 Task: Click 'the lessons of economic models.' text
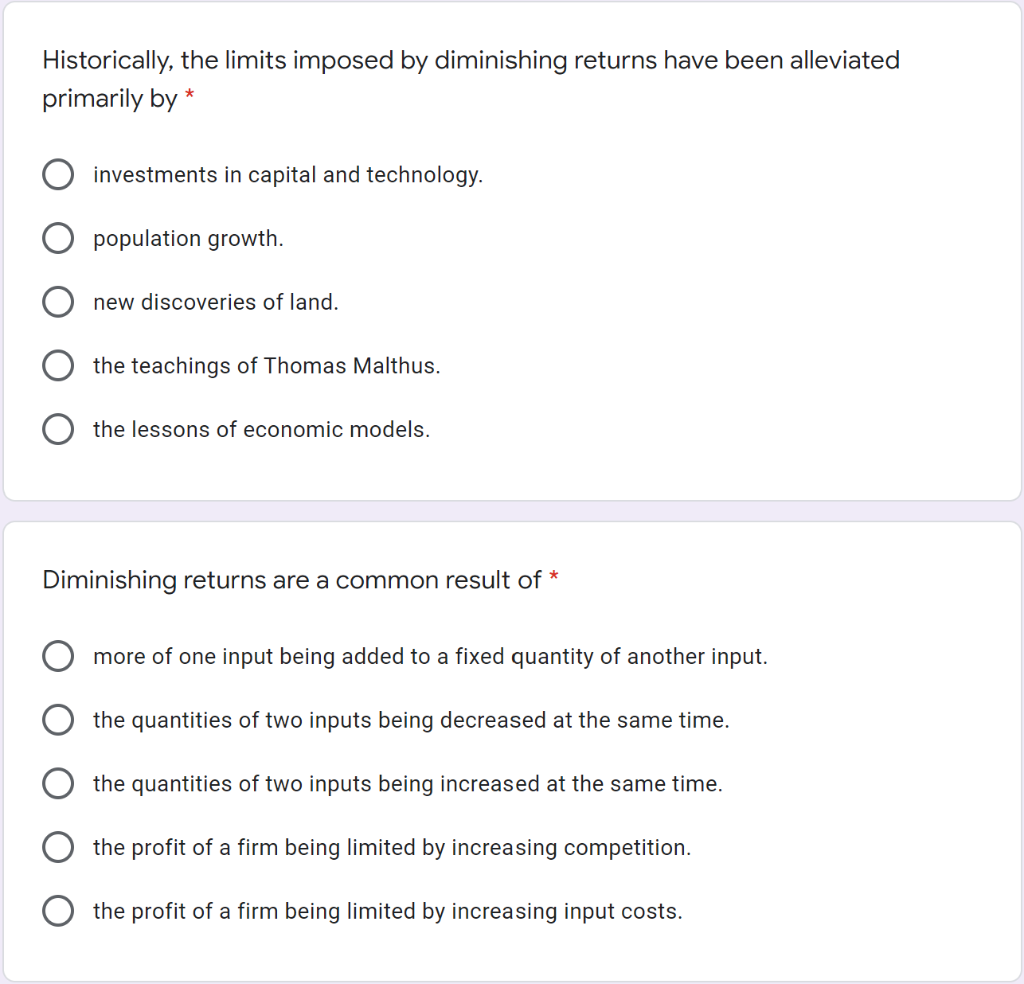point(261,430)
